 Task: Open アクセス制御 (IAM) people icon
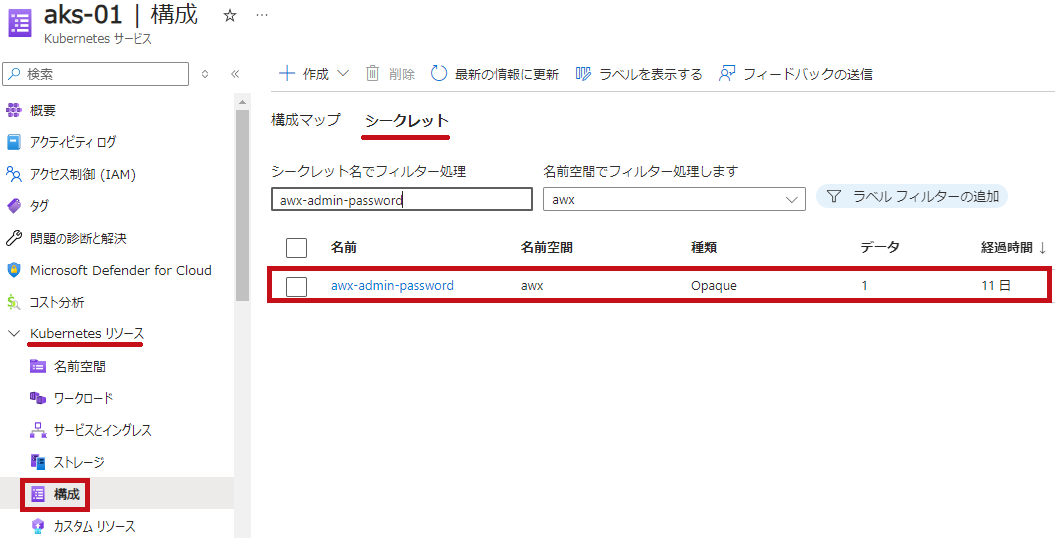pyautogui.click(x=13, y=174)
